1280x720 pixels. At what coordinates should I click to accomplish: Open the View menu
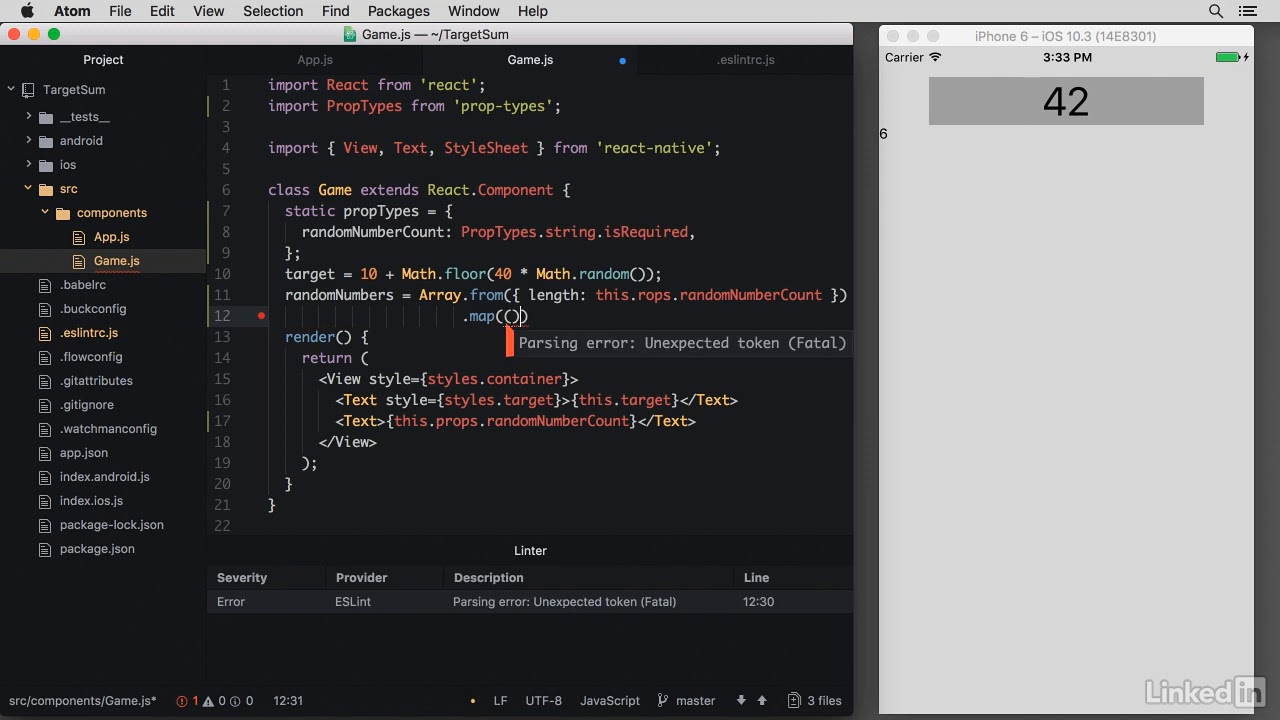click(x=208, y=11)
